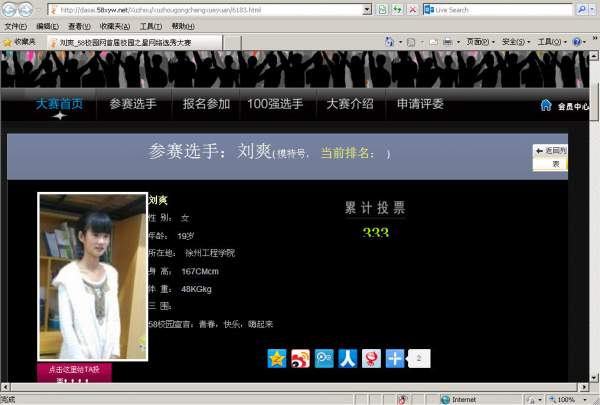The height and width of the screenshot is (405, 600).
Task: Open 报名参加 in the site nav
Action: click(206, 104)
